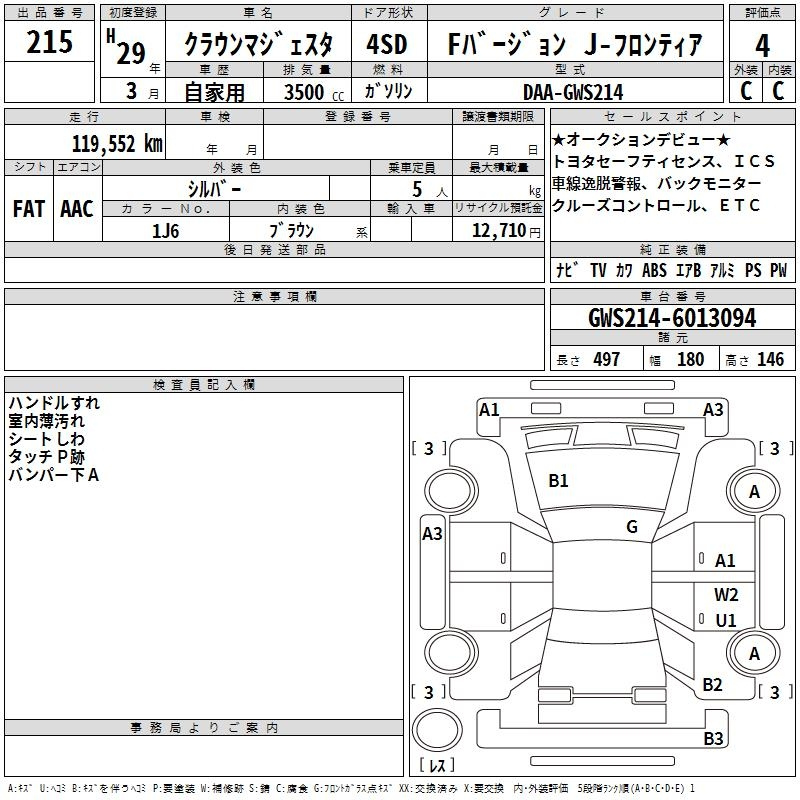
Task: Select the W2 repair mark on diagram
Action: coord(726,595)
